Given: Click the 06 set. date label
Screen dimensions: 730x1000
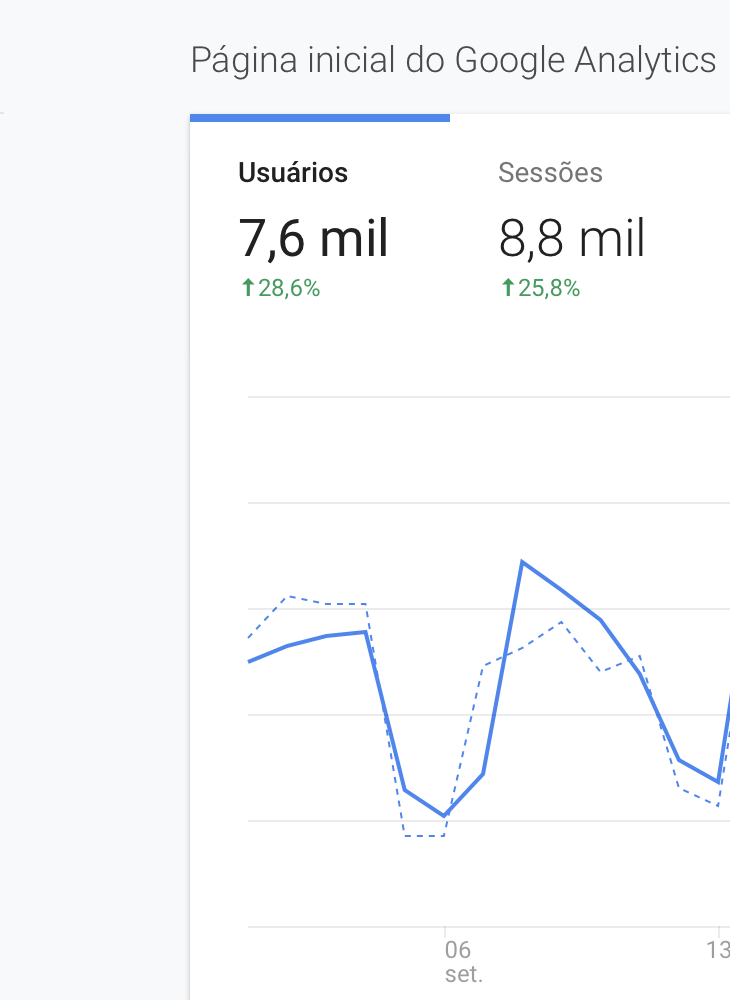Looking at the screenshot, I should (x=464, y=962).
